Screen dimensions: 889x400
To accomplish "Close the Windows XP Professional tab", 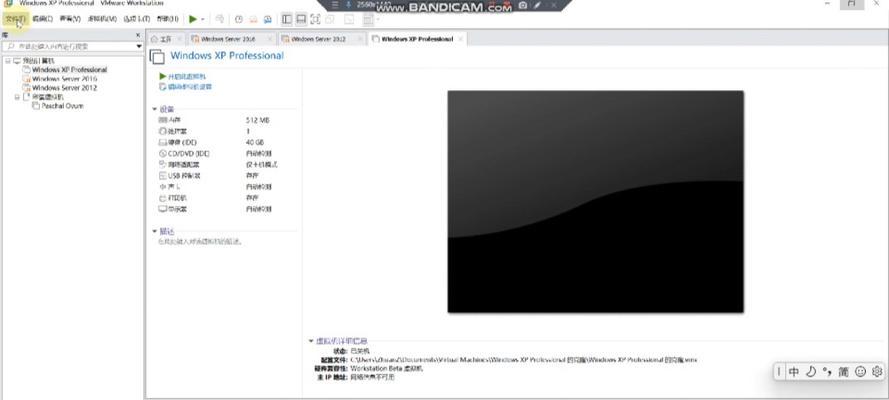I will pos(460,39).
